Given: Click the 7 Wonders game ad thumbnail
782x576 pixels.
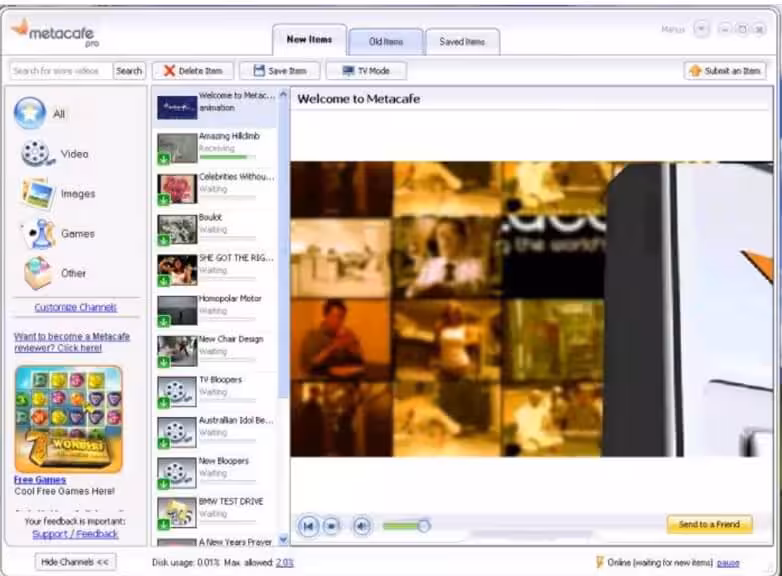Looking at the screenshot, I should [69, 419].
